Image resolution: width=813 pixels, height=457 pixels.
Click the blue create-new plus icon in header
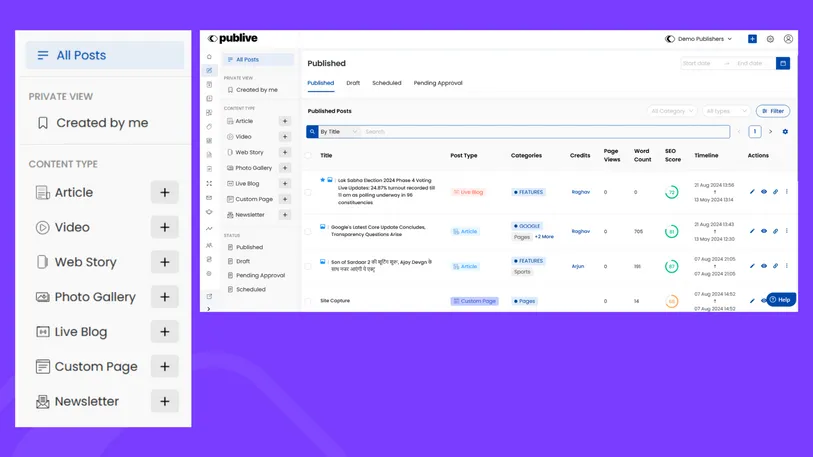tap(752, 39)
